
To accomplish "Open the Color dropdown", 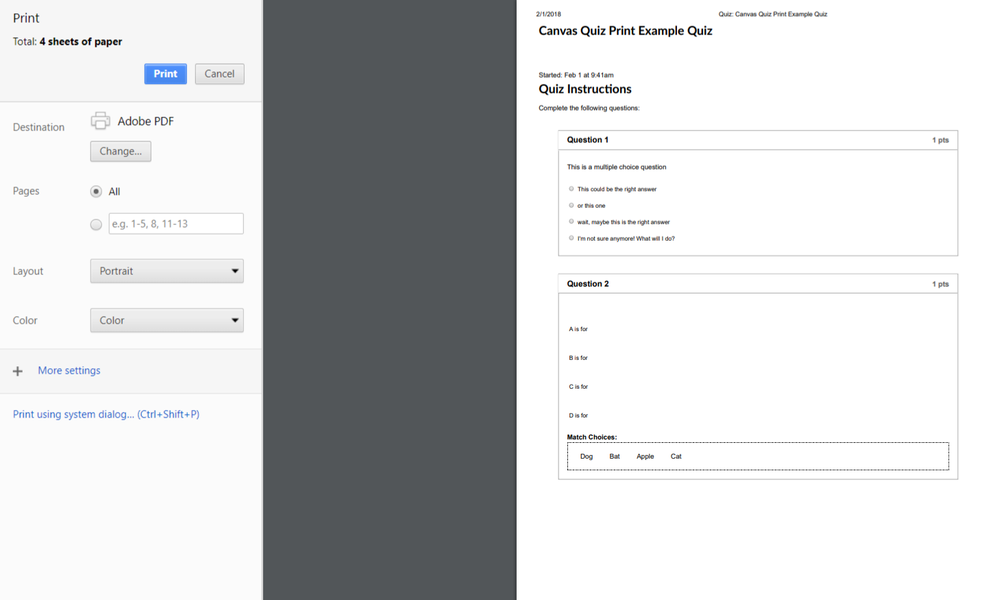I will point(166,321).
